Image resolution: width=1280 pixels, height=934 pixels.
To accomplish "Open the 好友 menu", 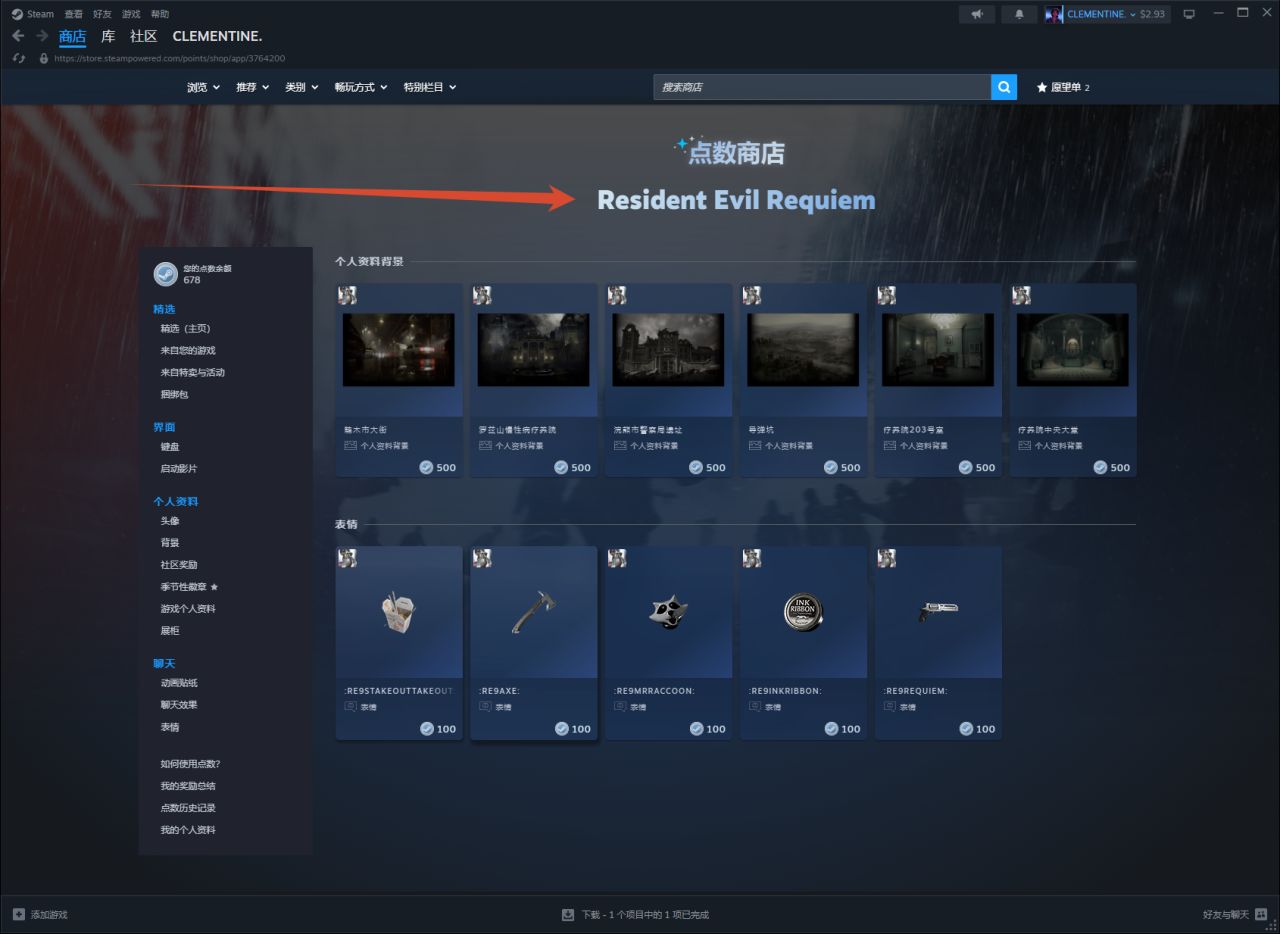I will (102, 14).
